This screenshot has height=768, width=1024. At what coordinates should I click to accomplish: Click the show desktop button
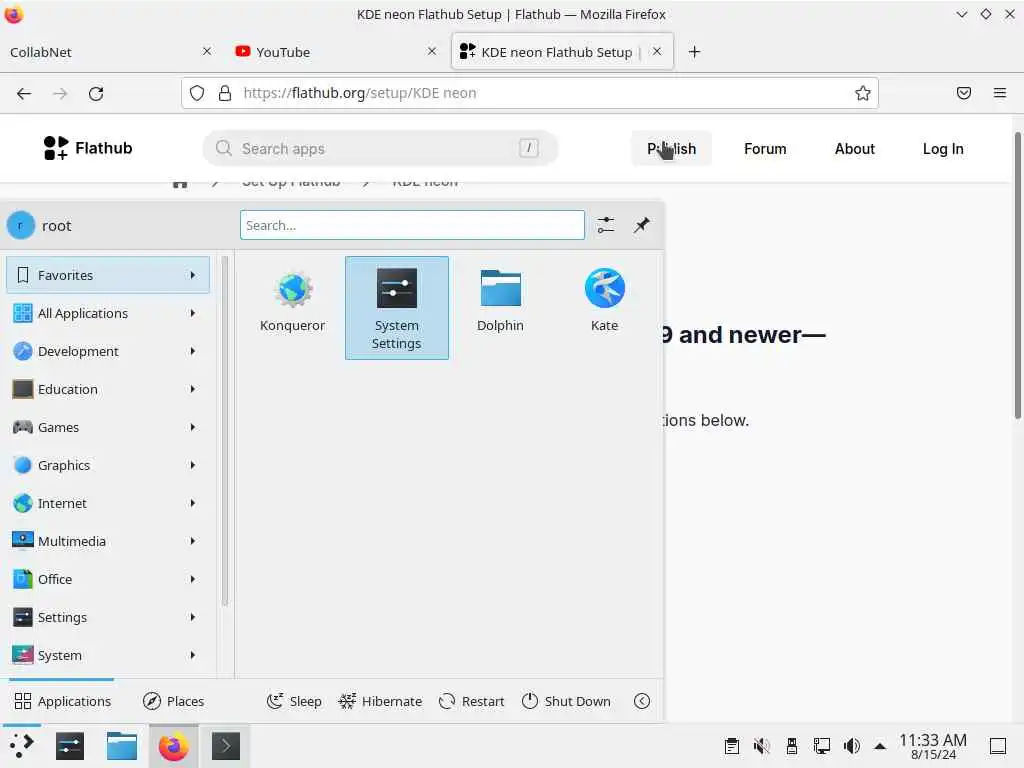[998, 746]
